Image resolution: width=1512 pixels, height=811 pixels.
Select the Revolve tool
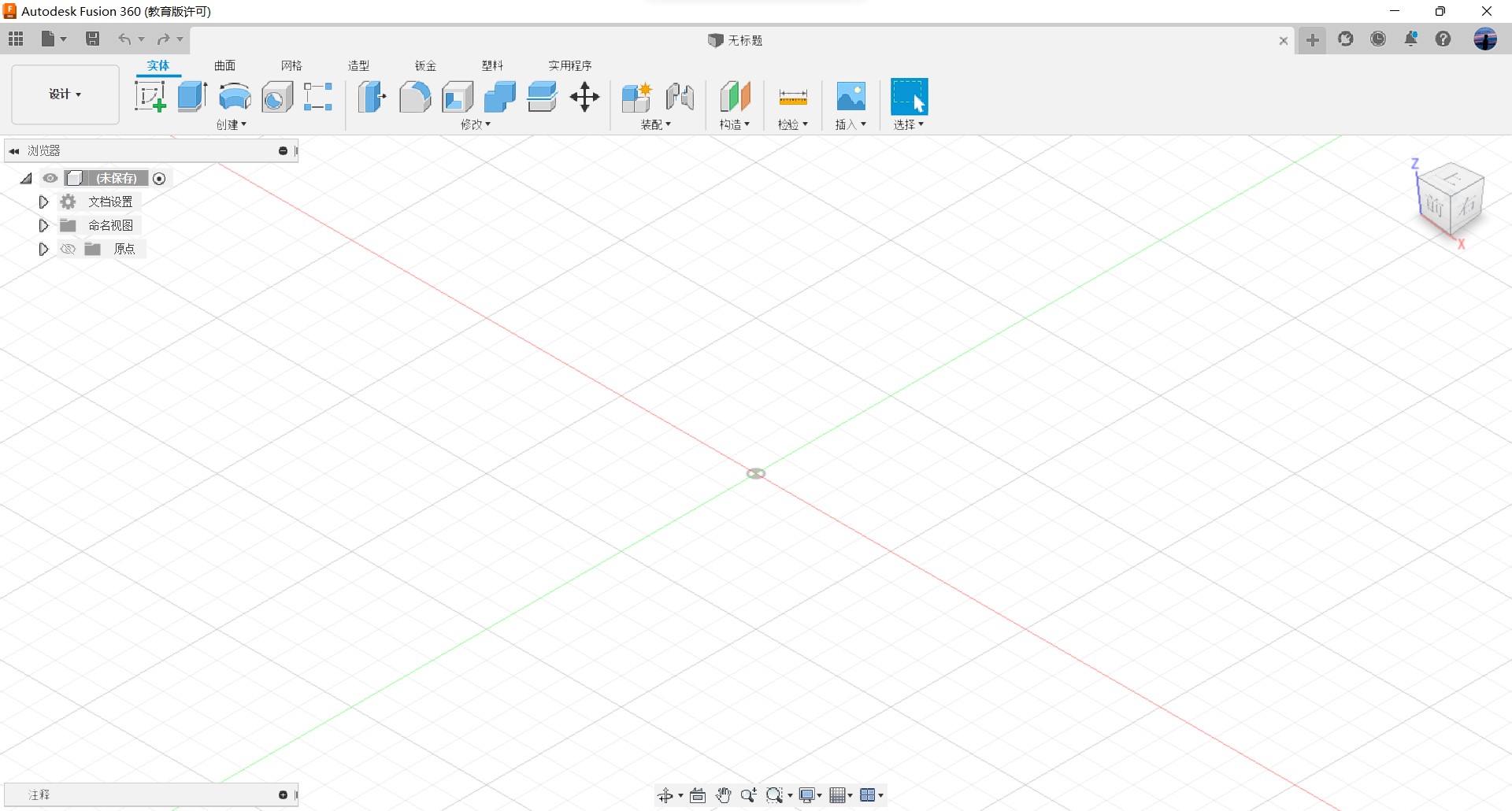(235, 97)
